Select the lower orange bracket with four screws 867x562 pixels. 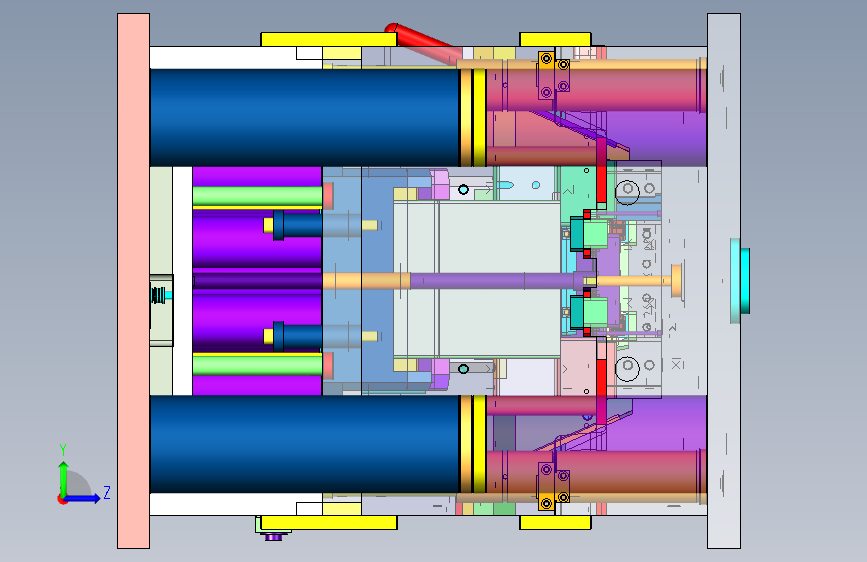[553, 486]
